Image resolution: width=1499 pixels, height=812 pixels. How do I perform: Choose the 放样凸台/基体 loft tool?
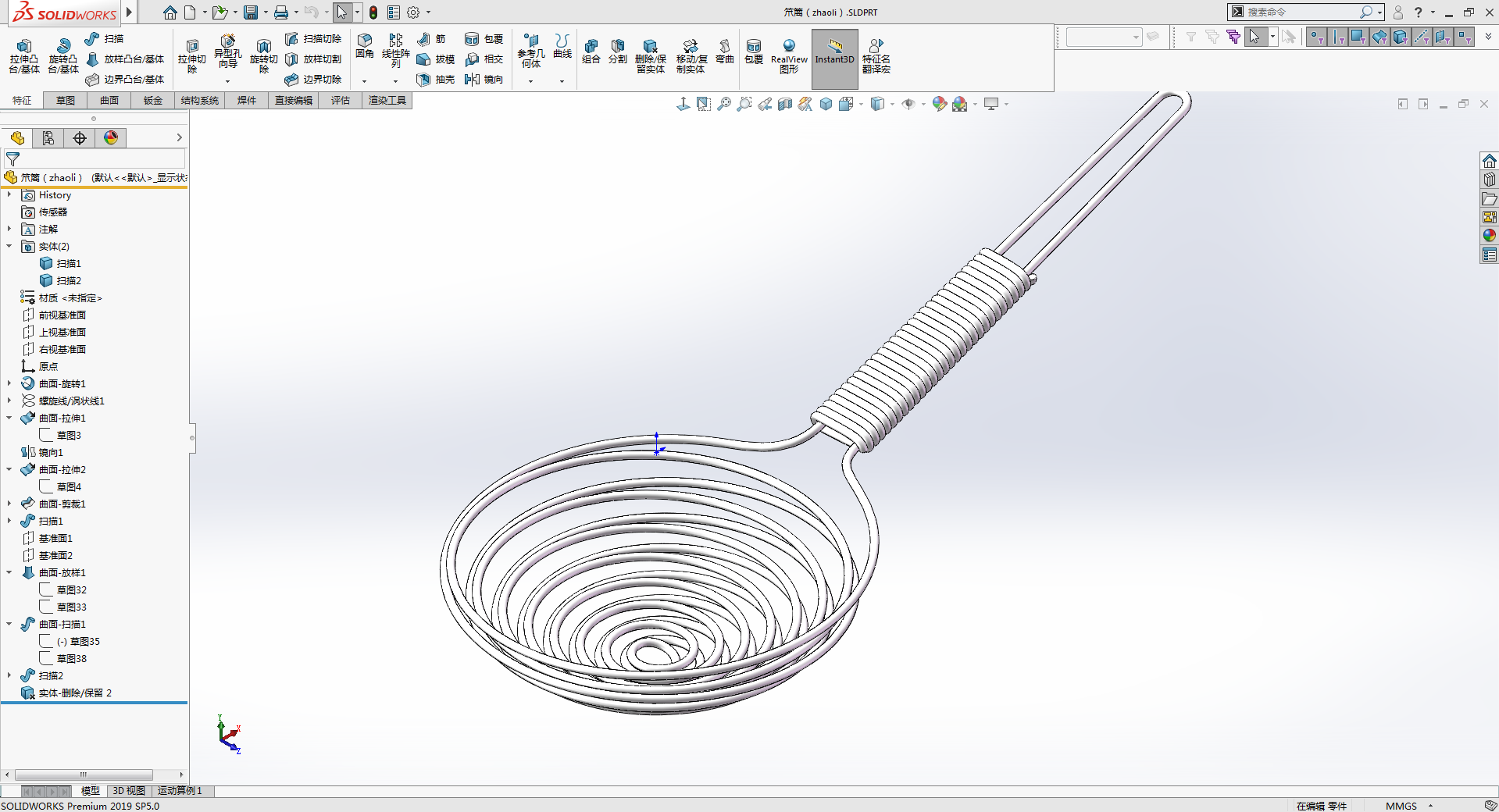click(125, 59)
